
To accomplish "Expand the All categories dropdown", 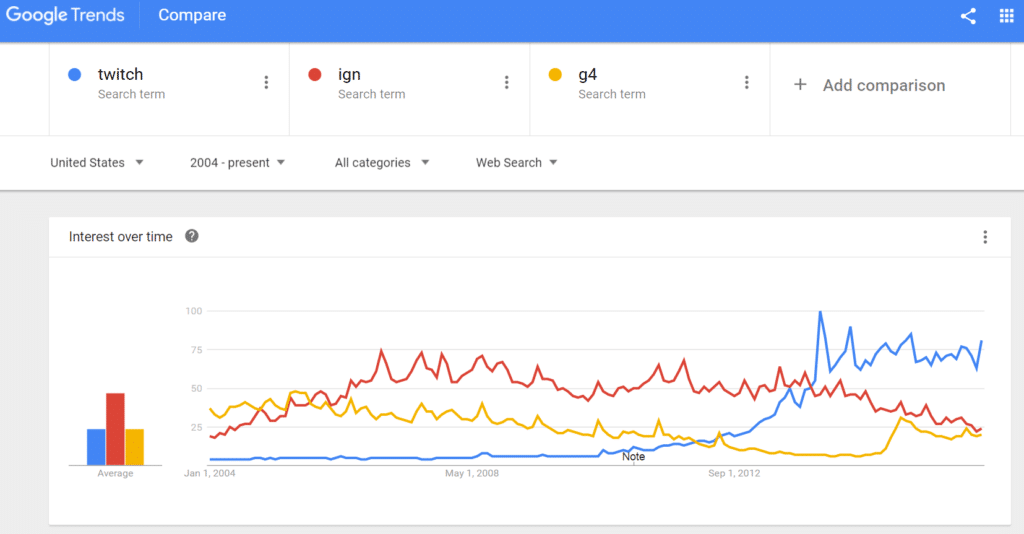I will coord(382,163).
